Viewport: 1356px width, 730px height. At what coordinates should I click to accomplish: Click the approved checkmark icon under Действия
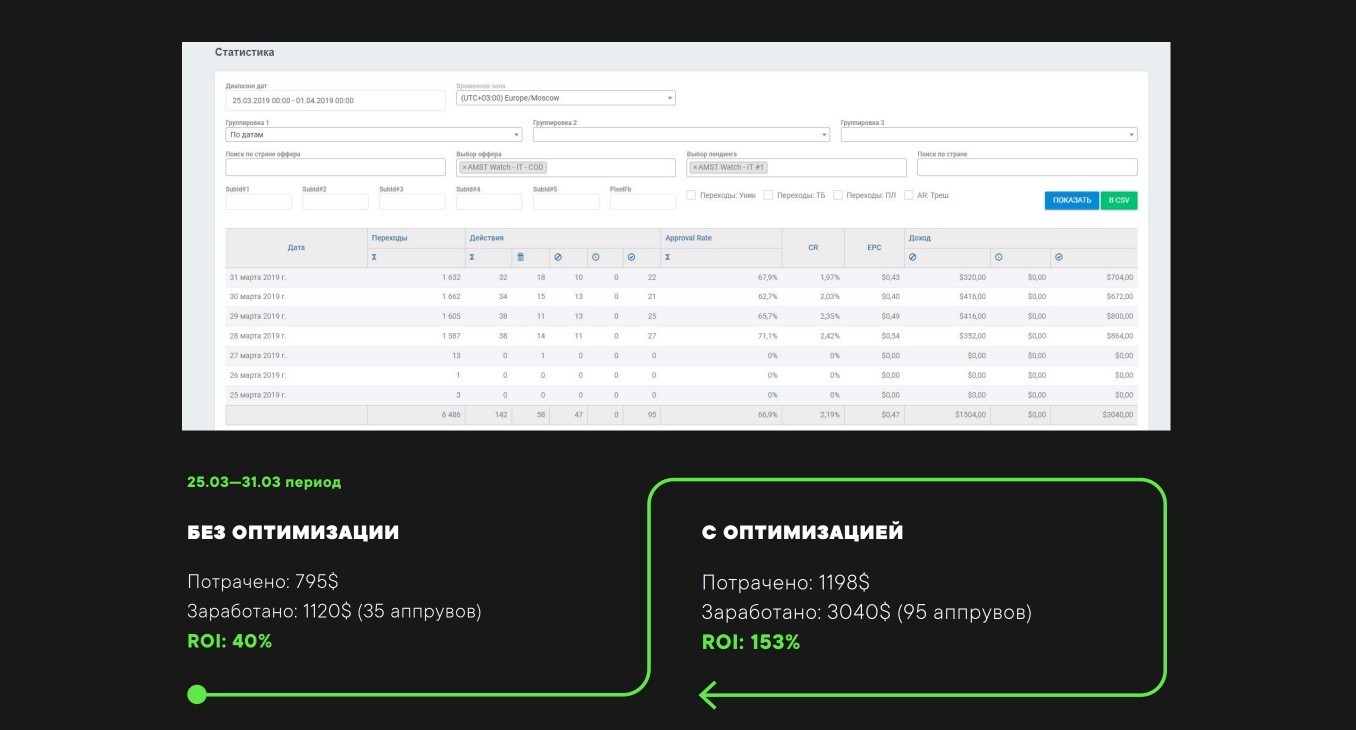click(631, 257)
